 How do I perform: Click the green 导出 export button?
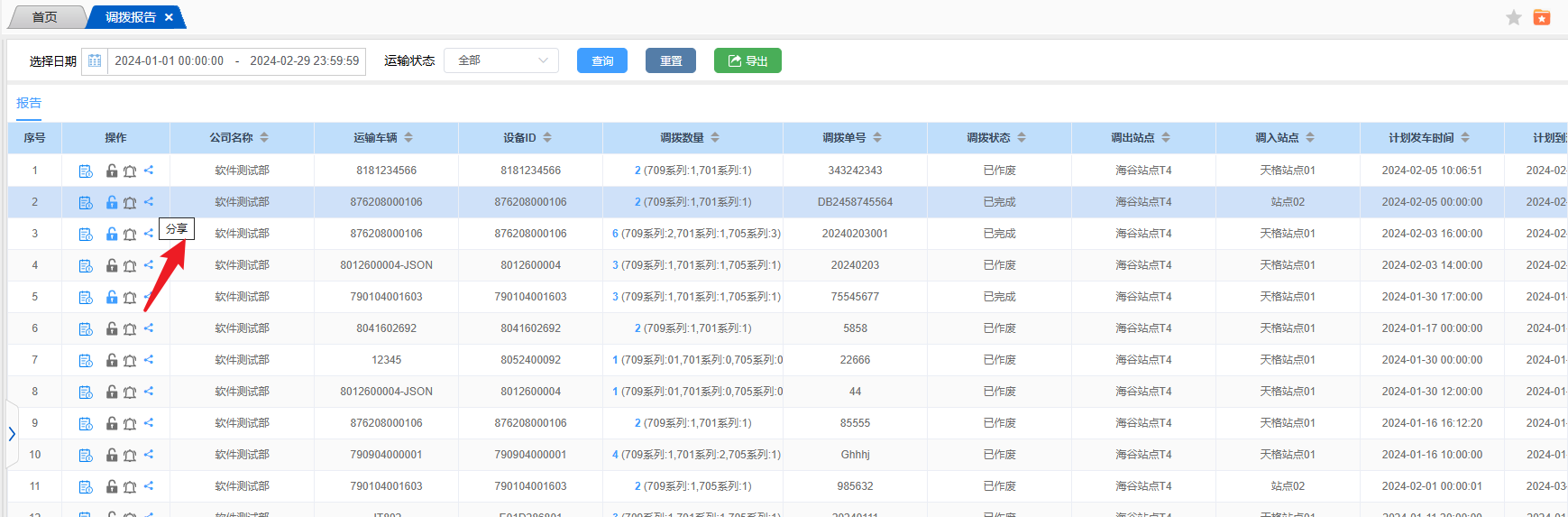pyautogui.click(x=747, y=60)
